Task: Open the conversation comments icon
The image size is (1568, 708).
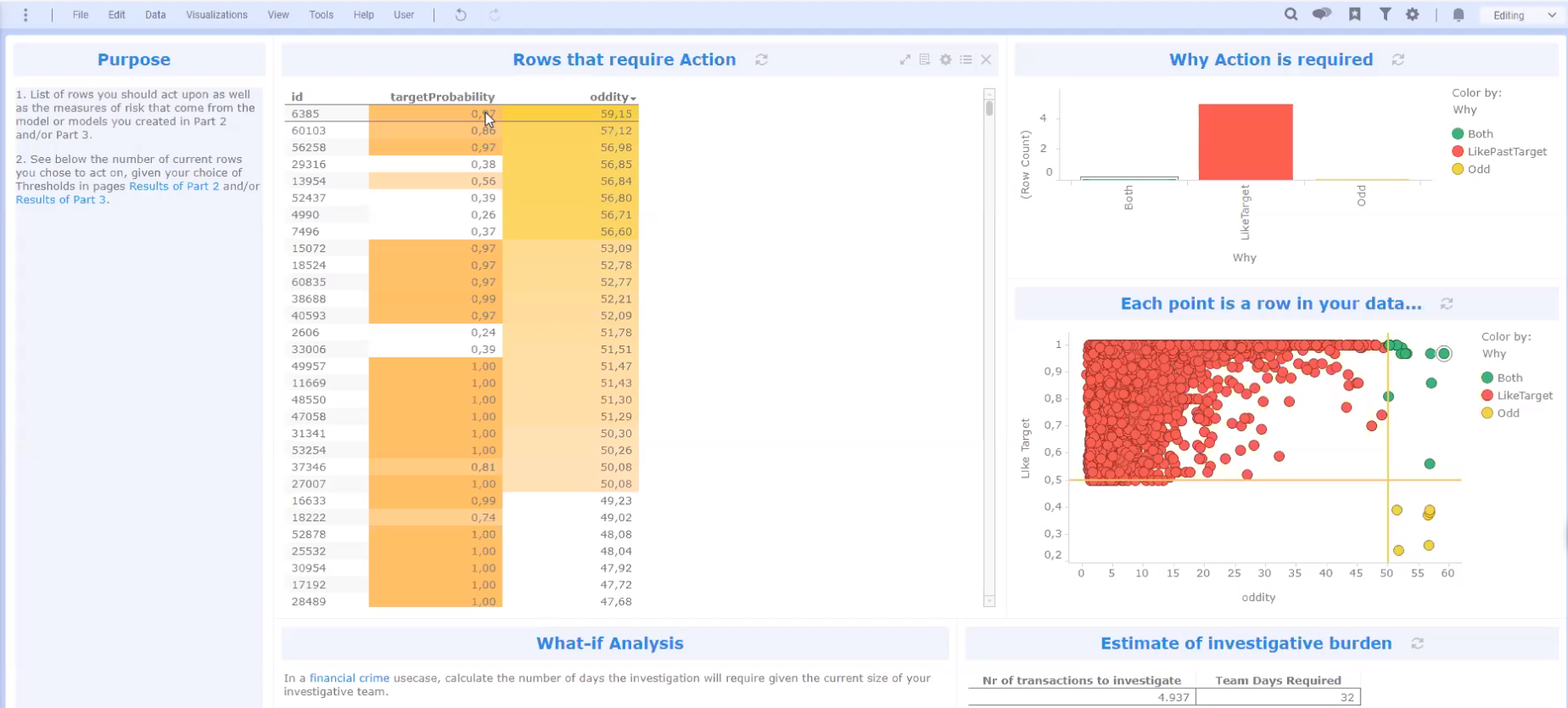Action: coord(1321,14)
